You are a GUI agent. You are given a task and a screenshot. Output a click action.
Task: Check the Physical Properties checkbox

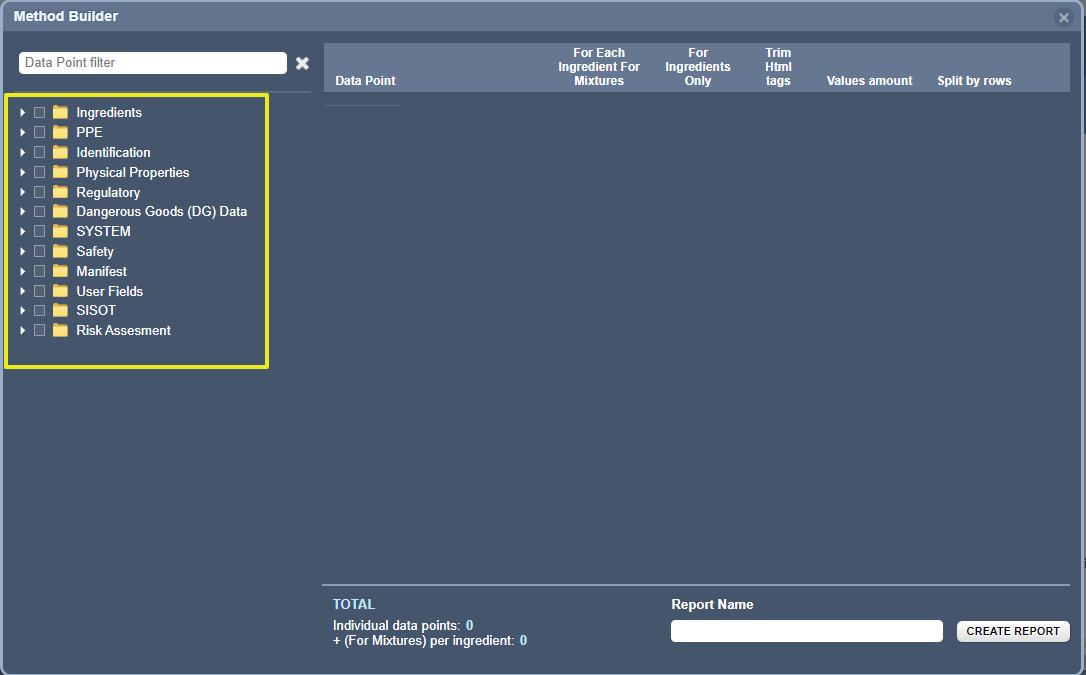39,172
